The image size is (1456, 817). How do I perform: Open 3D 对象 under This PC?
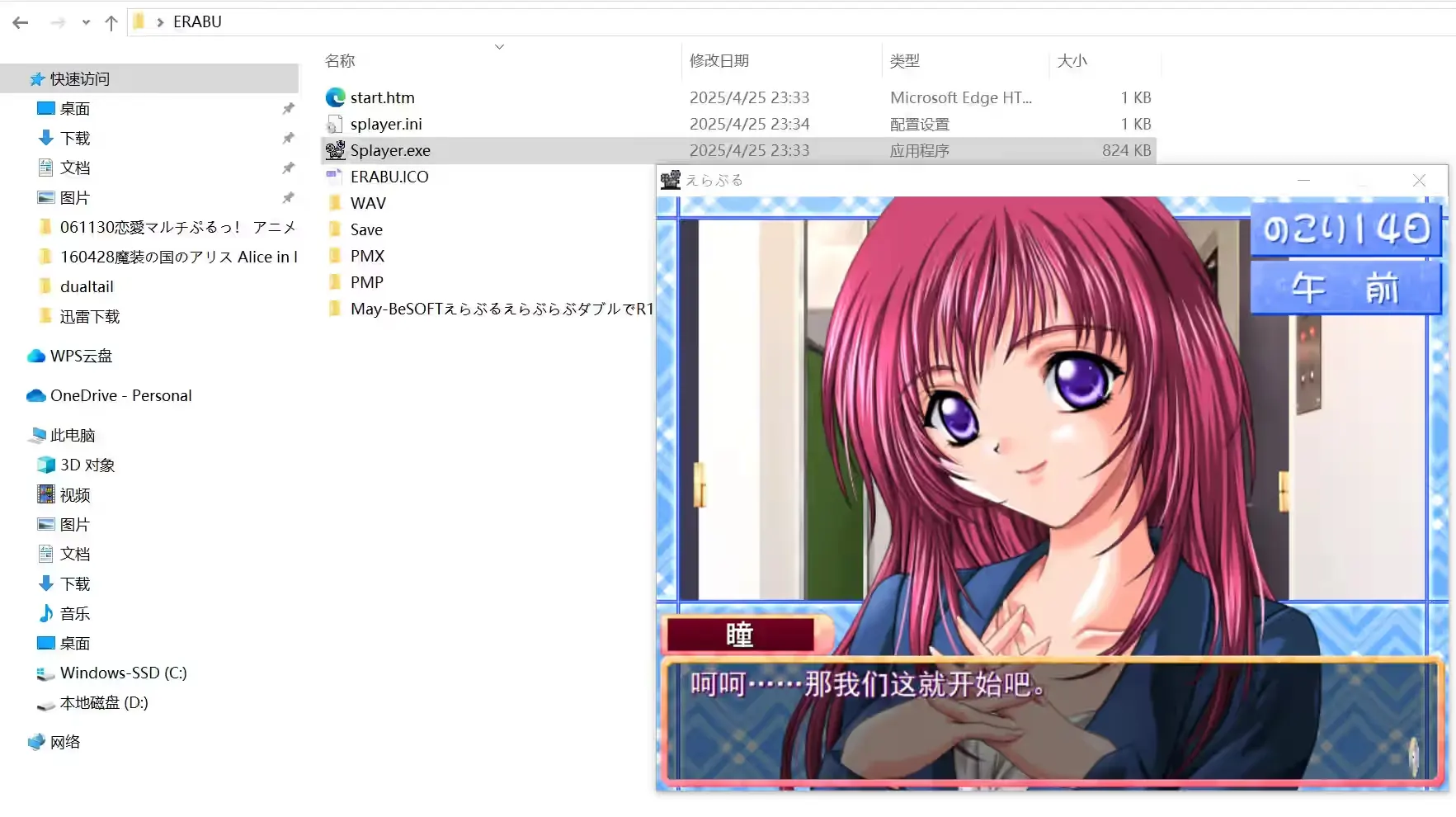(87, 465)
